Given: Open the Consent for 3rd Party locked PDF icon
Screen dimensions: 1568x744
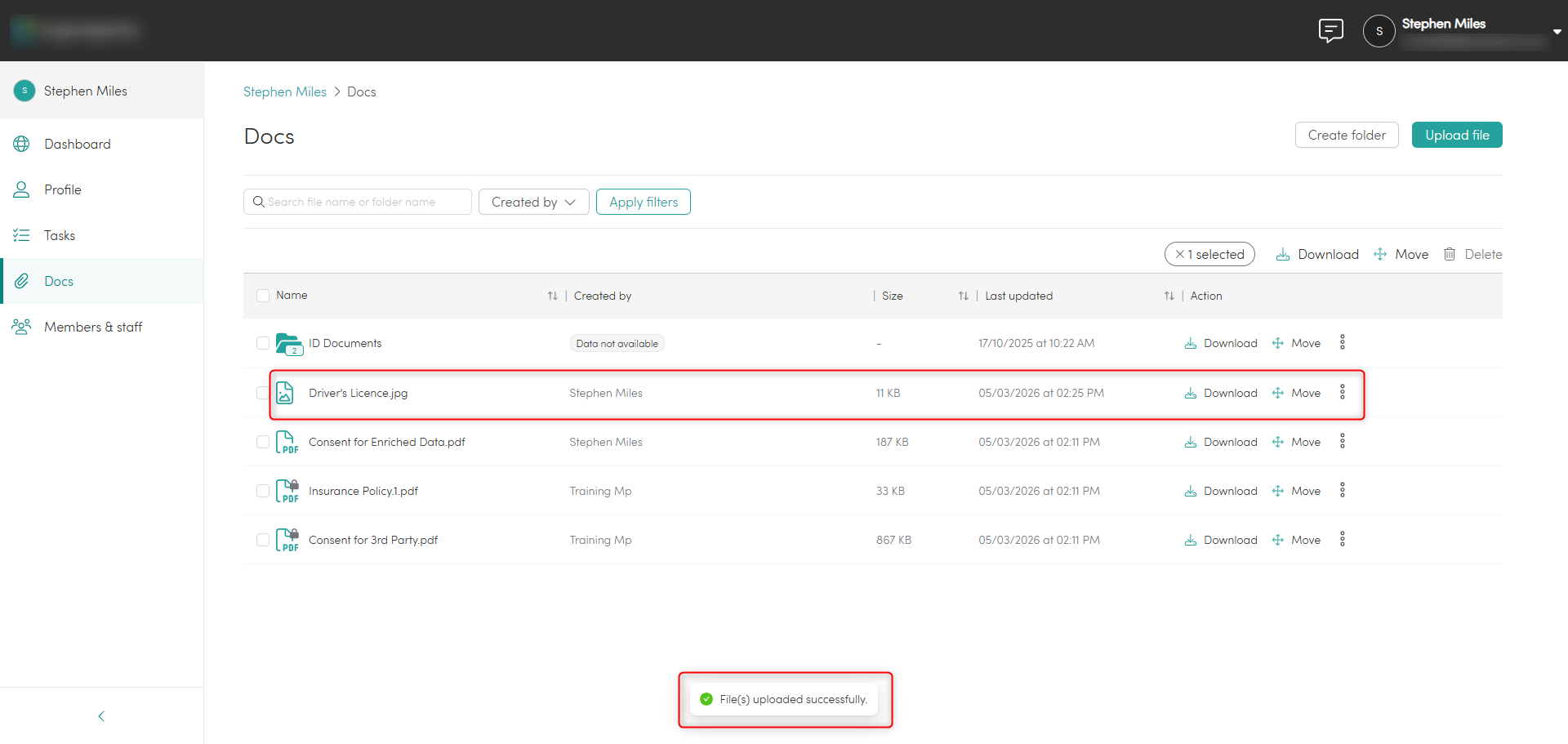Looking at the screenshot, I should (x=287, y=540).
